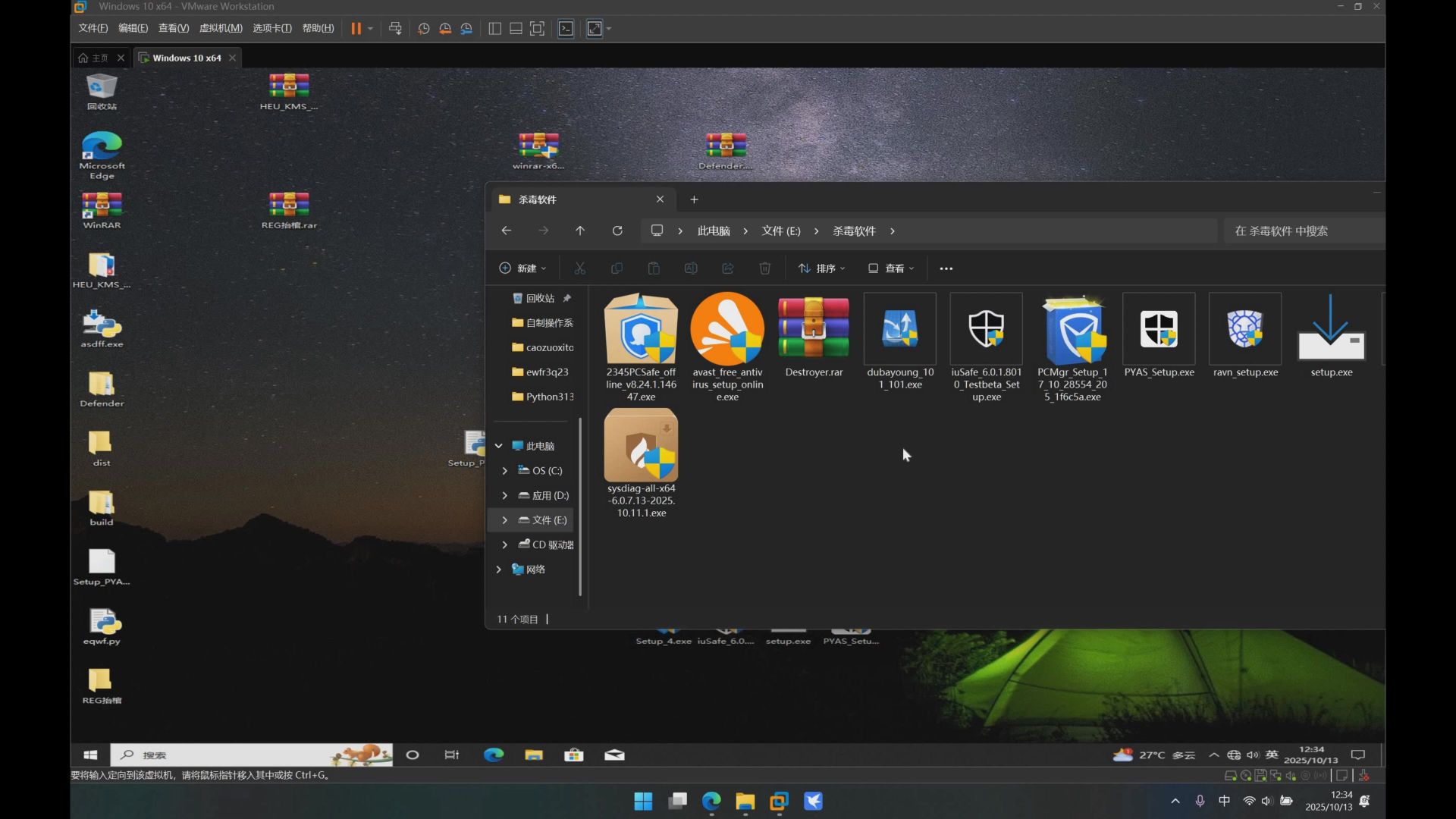
Task: Open the 查看 view dropdown
Action: click(891, 268)
